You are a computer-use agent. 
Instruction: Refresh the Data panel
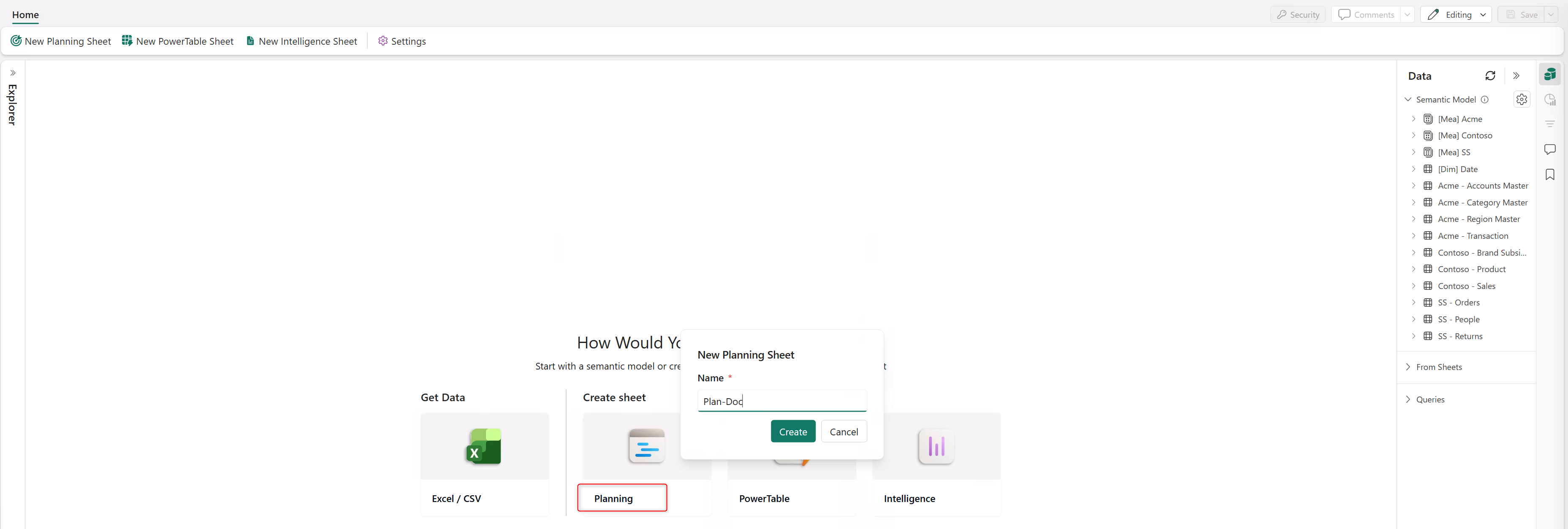[1489, 76]
